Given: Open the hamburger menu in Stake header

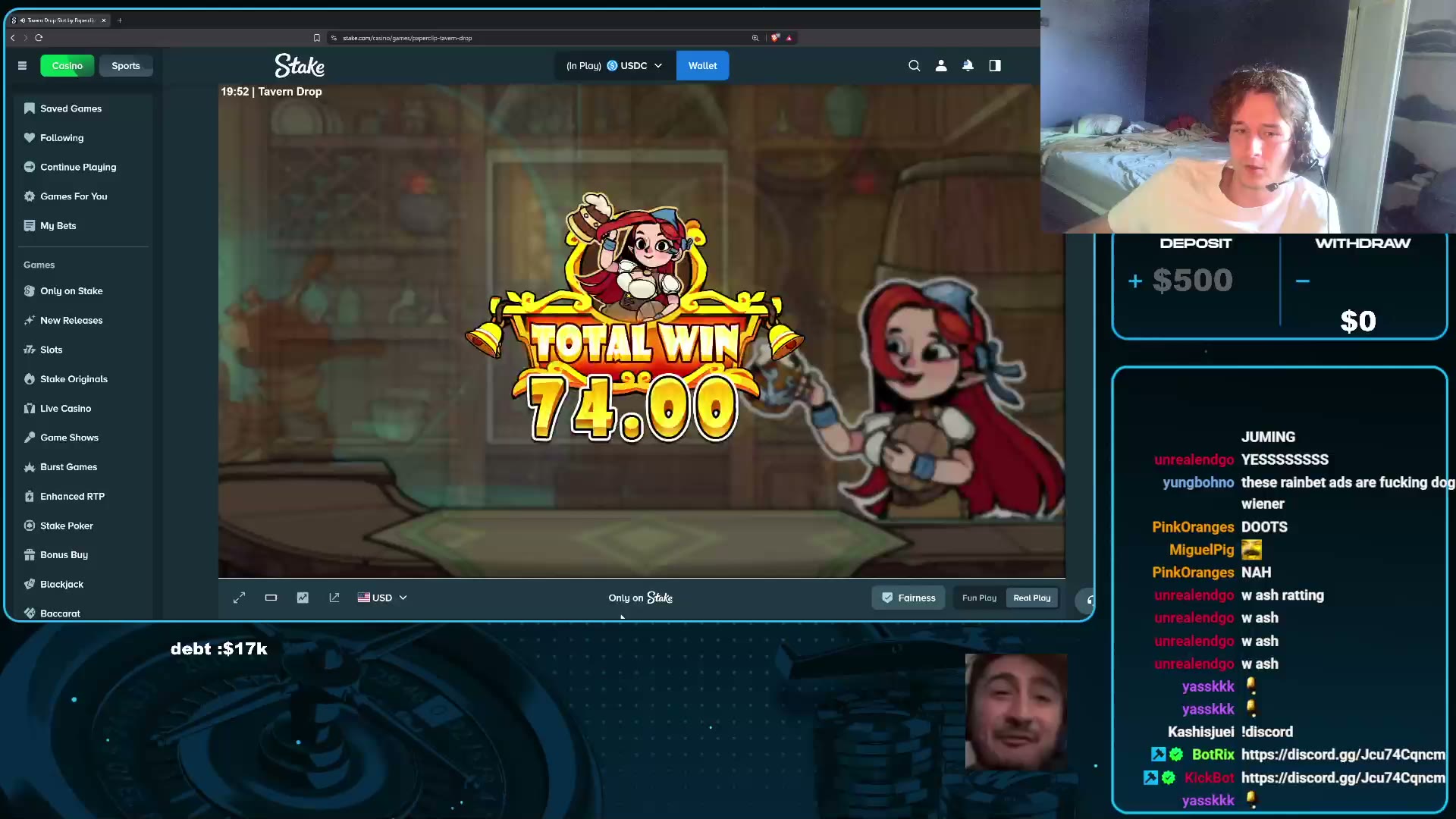Looking at the screenshot, I should (22, 66).
